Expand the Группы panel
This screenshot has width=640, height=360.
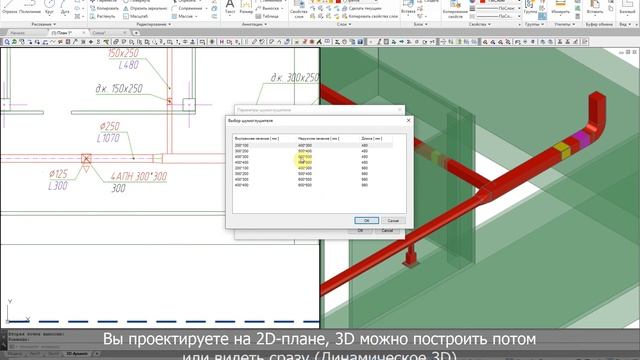point(534,24)
